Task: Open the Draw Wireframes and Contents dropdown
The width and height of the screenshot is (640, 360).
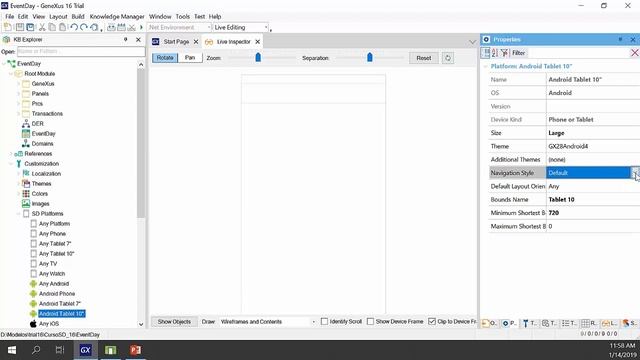Action: (313, 322)
